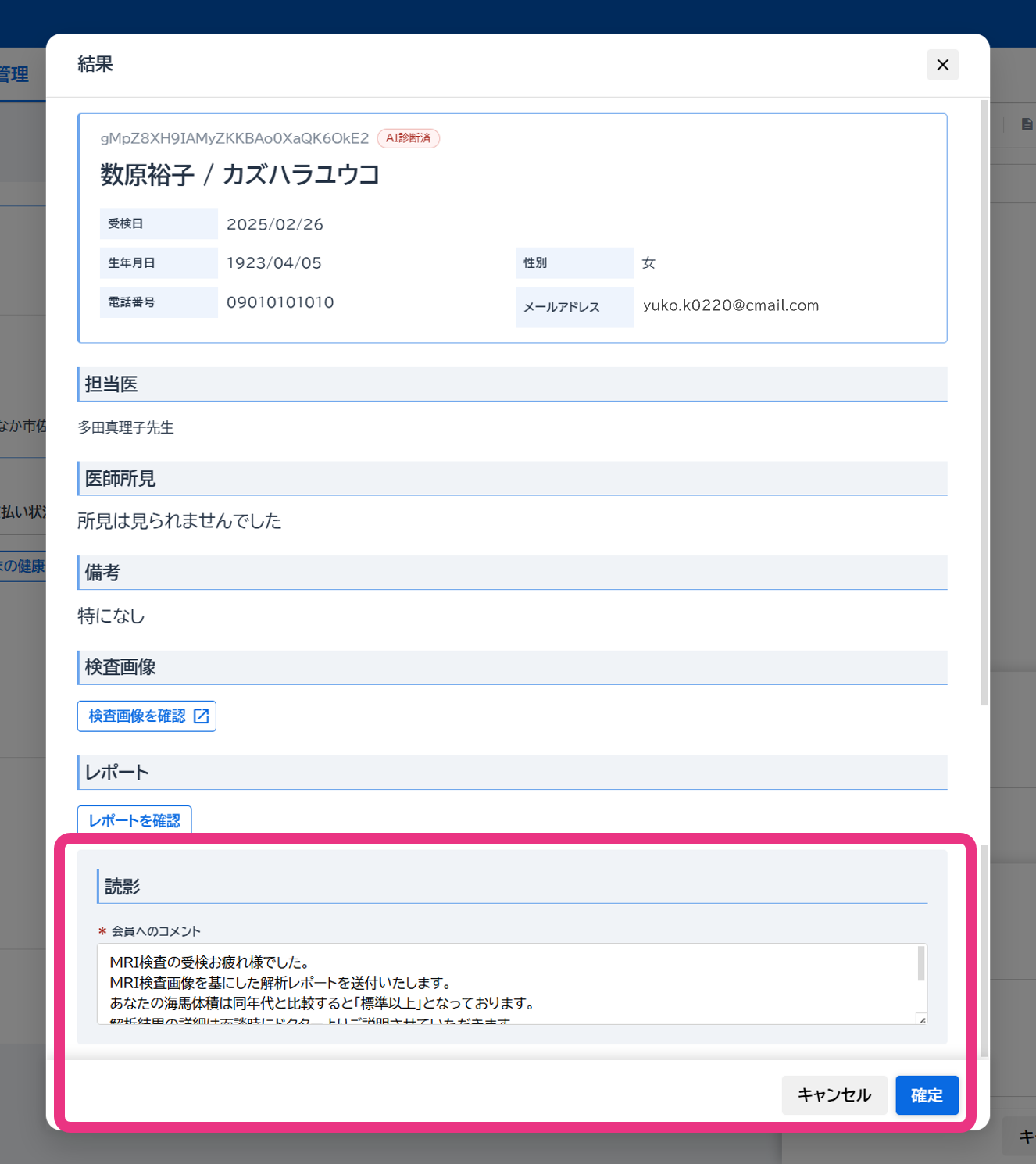Click the 読影 section heading
This screenshot has height=1164, width=1036.
tap(123, 887)
